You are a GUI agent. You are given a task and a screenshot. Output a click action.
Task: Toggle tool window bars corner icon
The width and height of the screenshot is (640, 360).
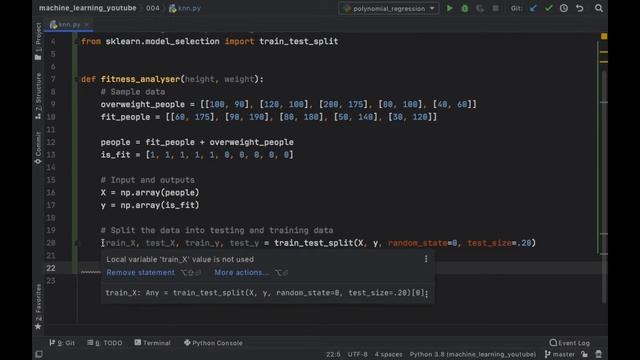click(39, 354)
